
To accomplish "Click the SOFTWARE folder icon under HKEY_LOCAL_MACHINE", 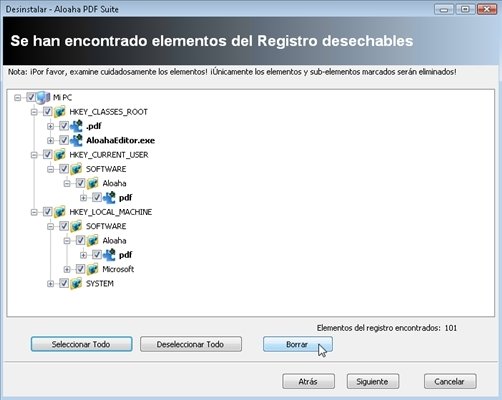I will tap(76, 226).
